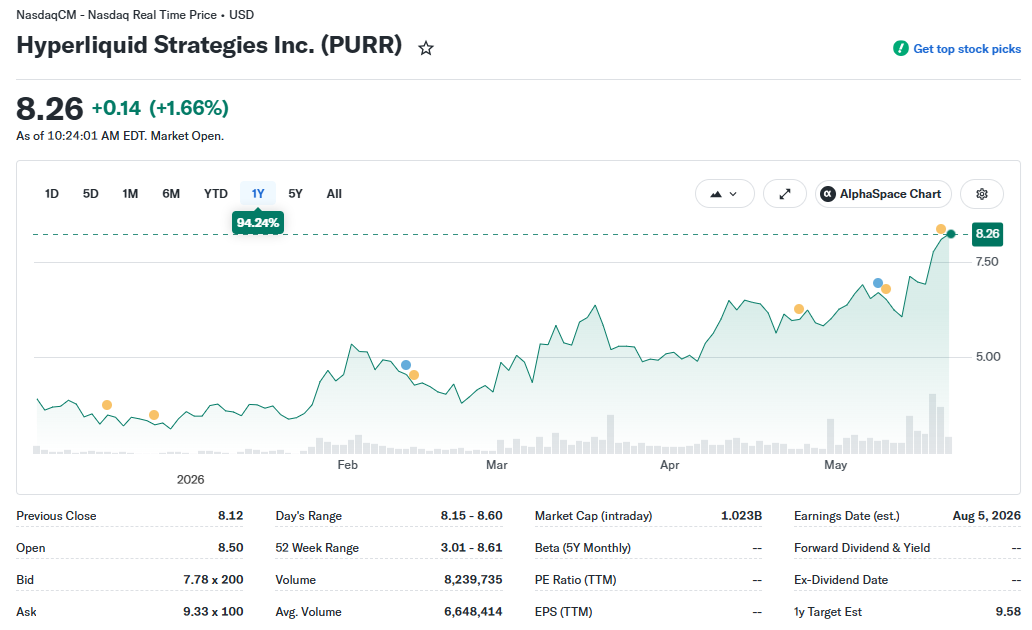The width and height of the screenshot is (1032, 630).
Task: Click the blue event marker in May
Action: click(x=878, y=283)
